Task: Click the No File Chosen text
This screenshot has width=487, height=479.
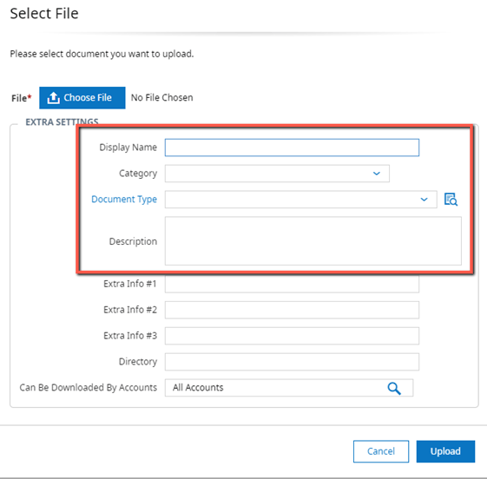Action: 162,98
